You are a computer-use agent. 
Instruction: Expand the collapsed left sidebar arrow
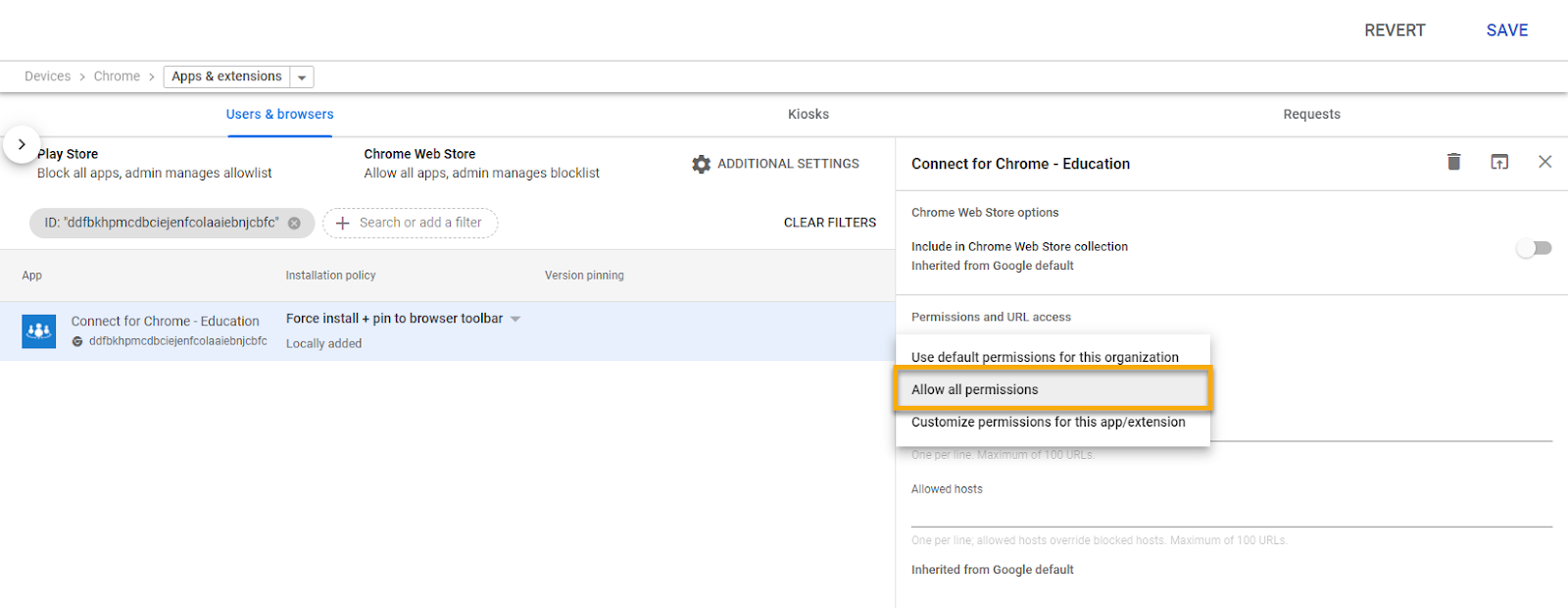[22, 144]
